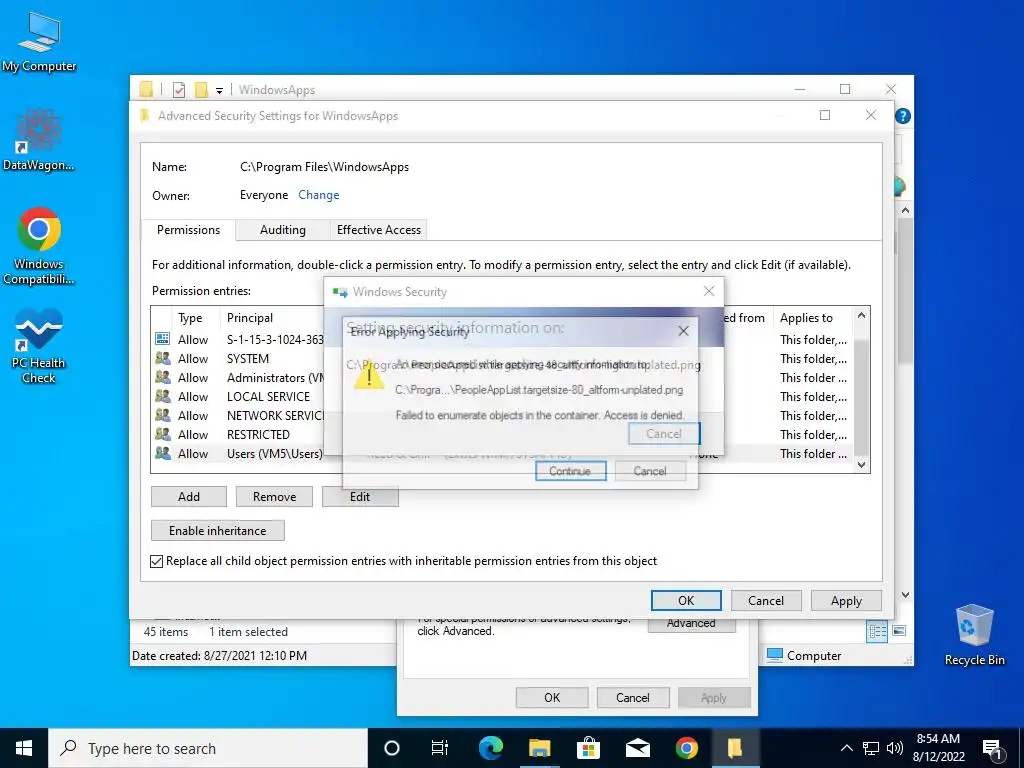Switch Explorer to details view icon
This screenshot has width=1024, height=768.
point(877,631)
